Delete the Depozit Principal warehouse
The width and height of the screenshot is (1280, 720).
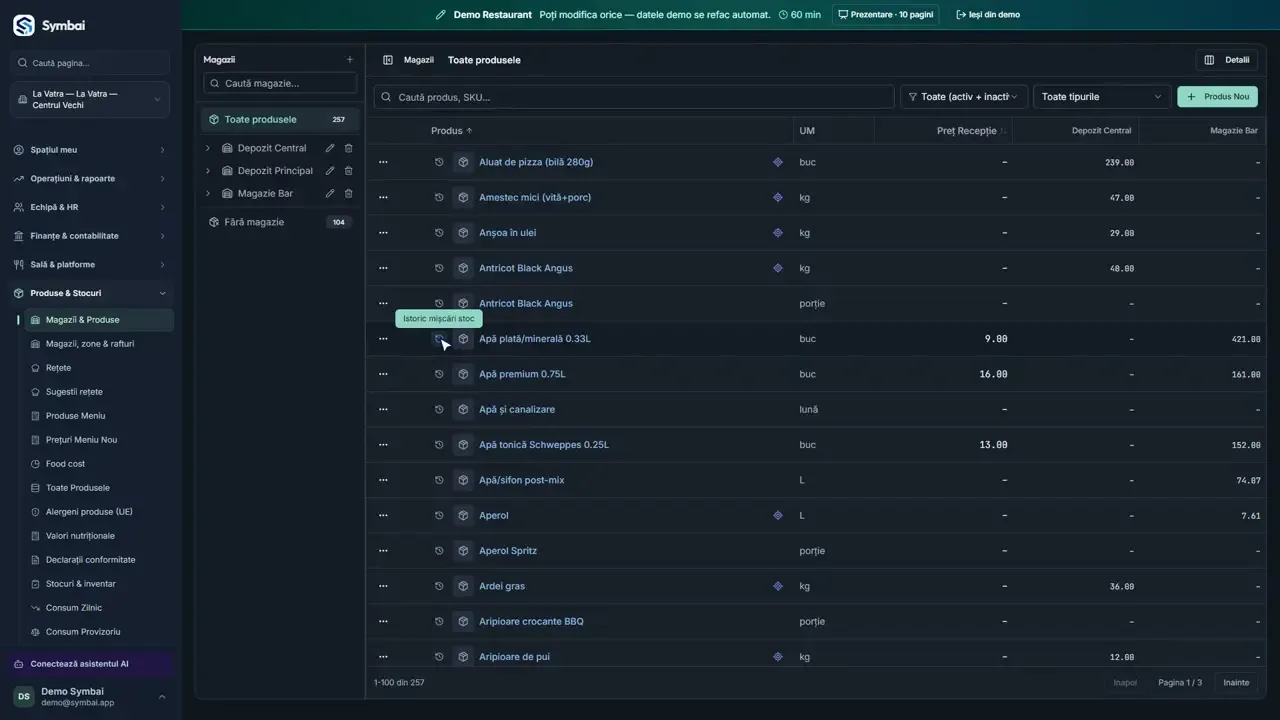[349, 171]
